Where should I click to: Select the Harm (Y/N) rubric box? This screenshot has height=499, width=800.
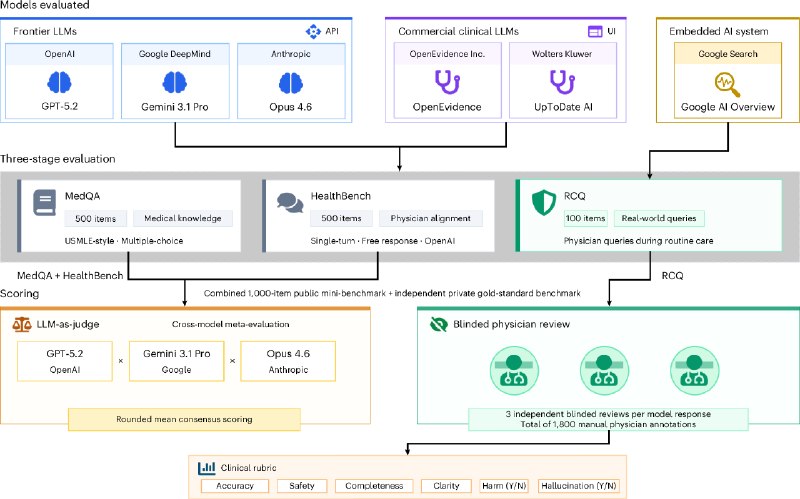pos(504,486)
